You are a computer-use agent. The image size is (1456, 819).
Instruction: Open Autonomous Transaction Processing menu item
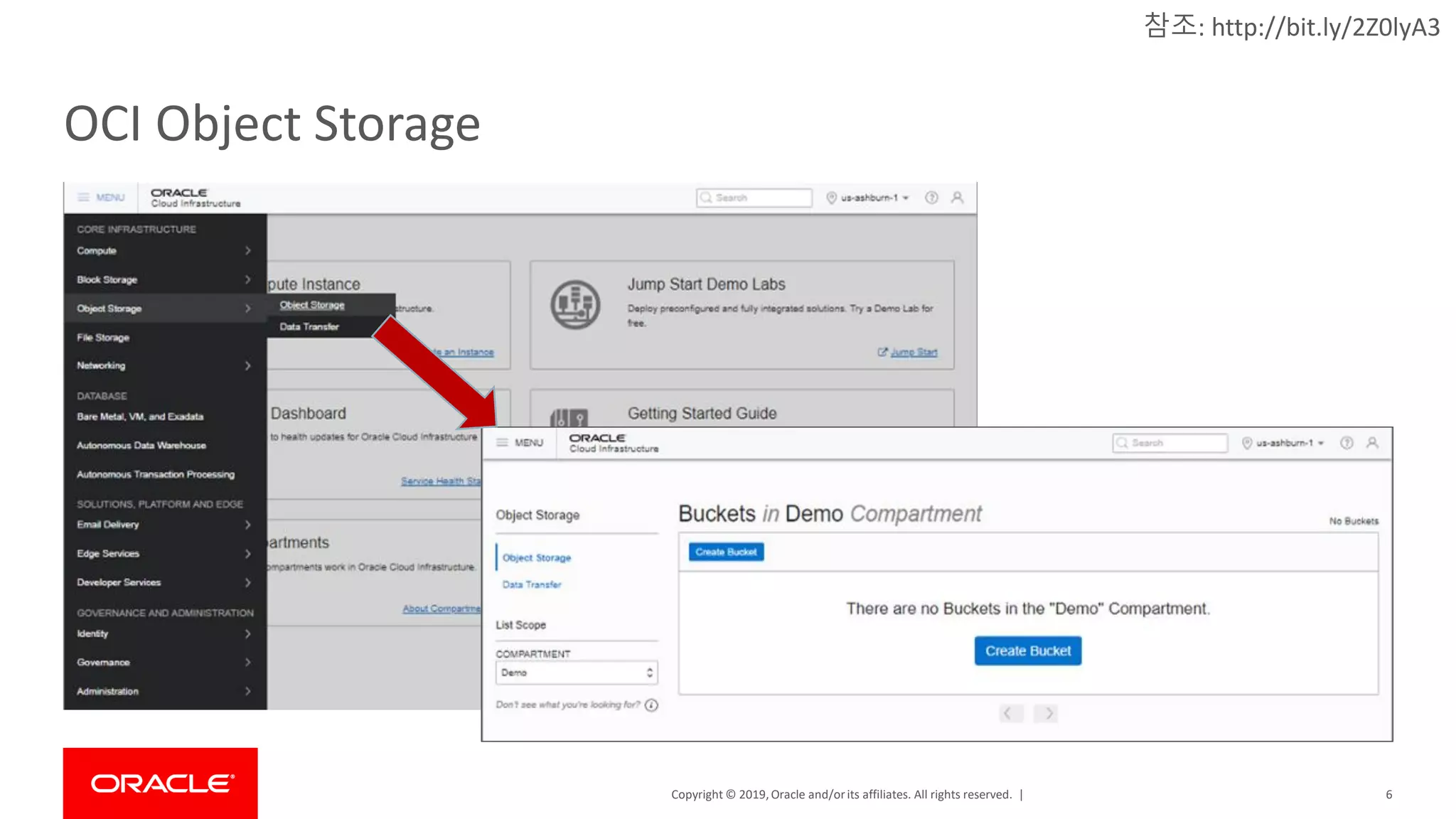pos(156,474)
